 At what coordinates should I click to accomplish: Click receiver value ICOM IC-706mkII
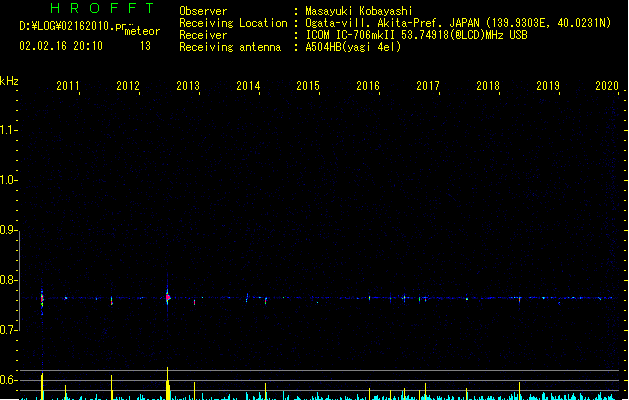(351, 35)
